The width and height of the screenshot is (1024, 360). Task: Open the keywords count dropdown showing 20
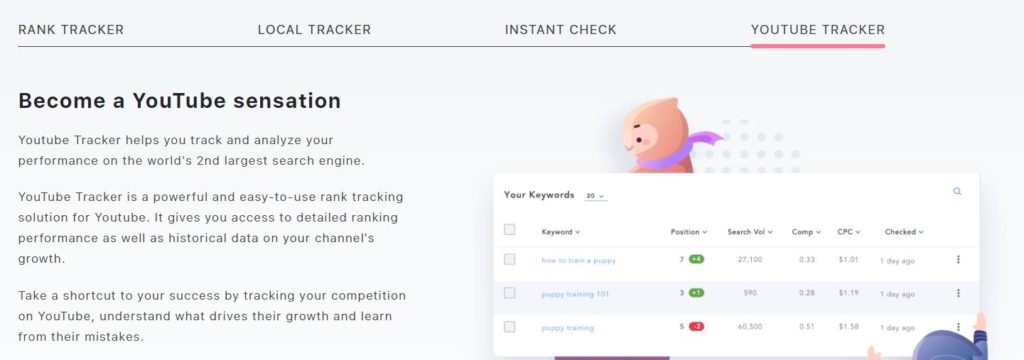pos(595,196)
